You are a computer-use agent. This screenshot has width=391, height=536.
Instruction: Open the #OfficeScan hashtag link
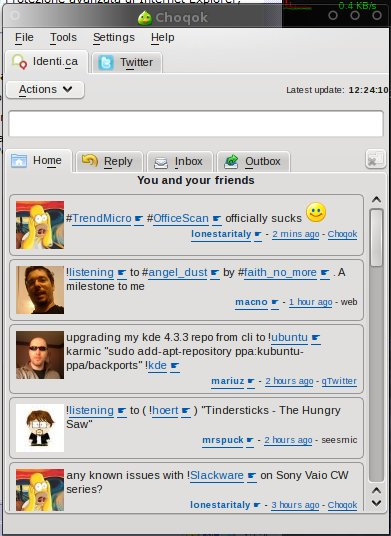(181, 218)
